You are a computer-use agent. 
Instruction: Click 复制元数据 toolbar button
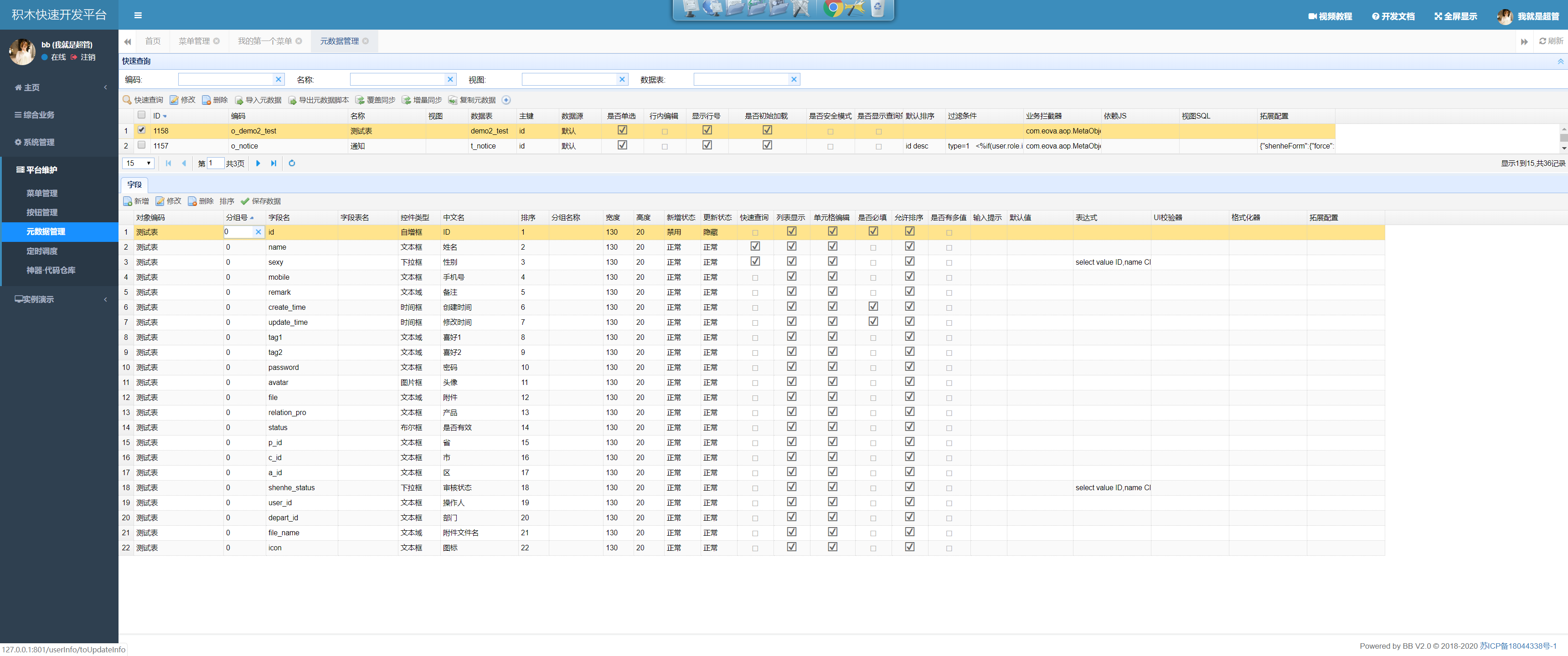pos(472,100)
